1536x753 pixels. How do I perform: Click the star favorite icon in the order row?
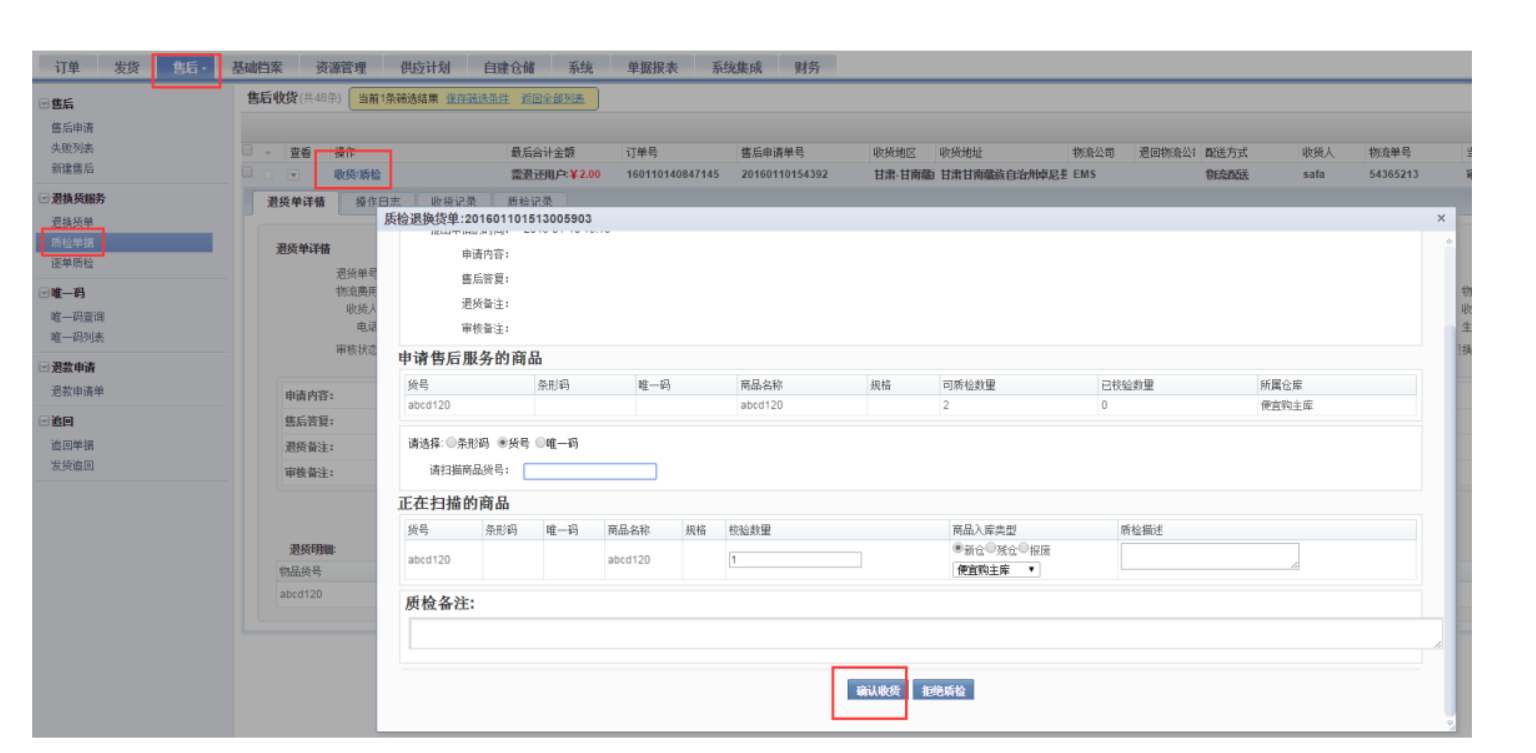pos(269,172)
